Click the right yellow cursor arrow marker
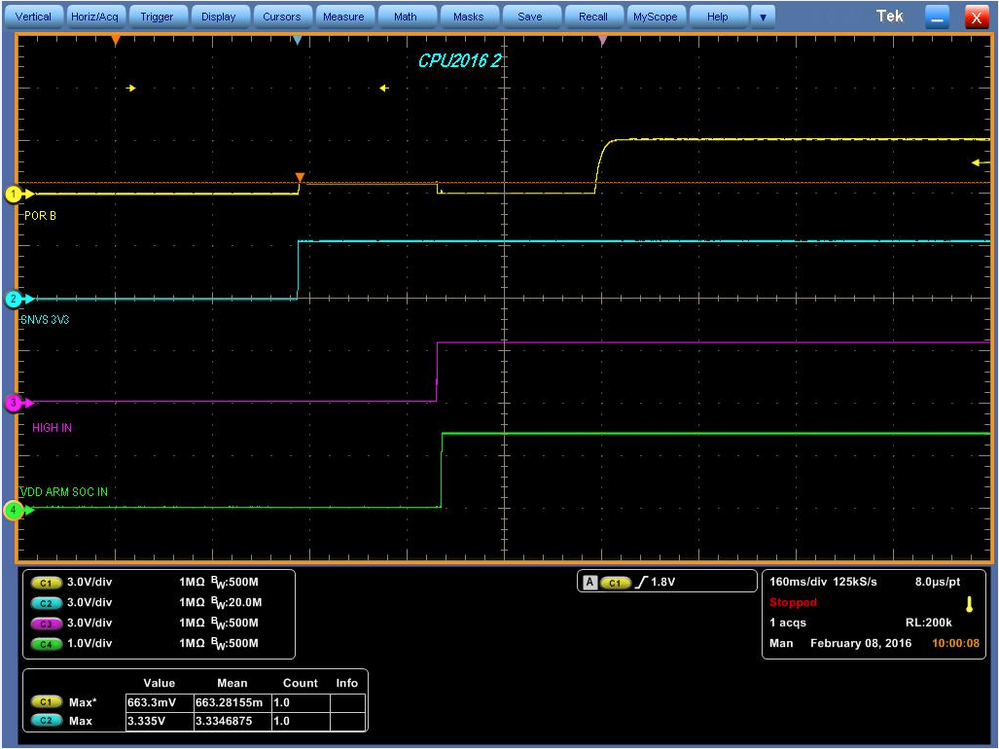 click(384, 88)
